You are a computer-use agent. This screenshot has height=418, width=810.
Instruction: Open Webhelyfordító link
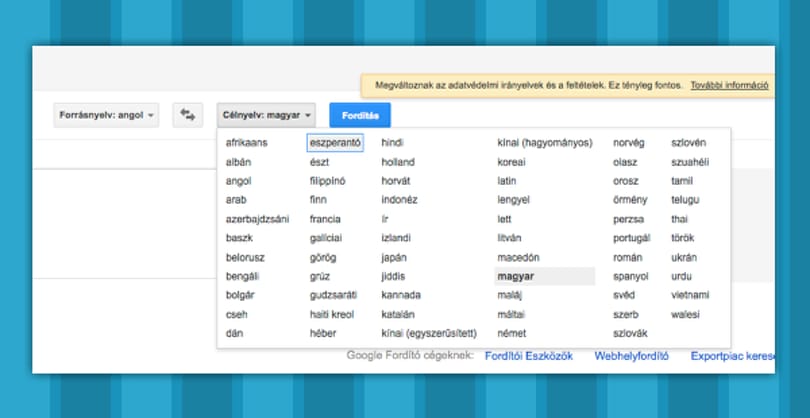(x=631, y=356)
